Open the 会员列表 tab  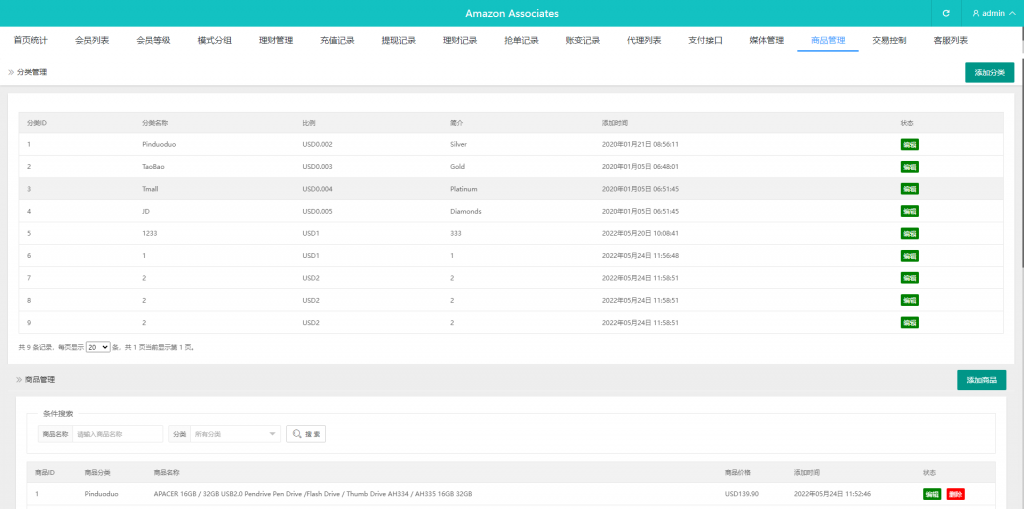92,41
